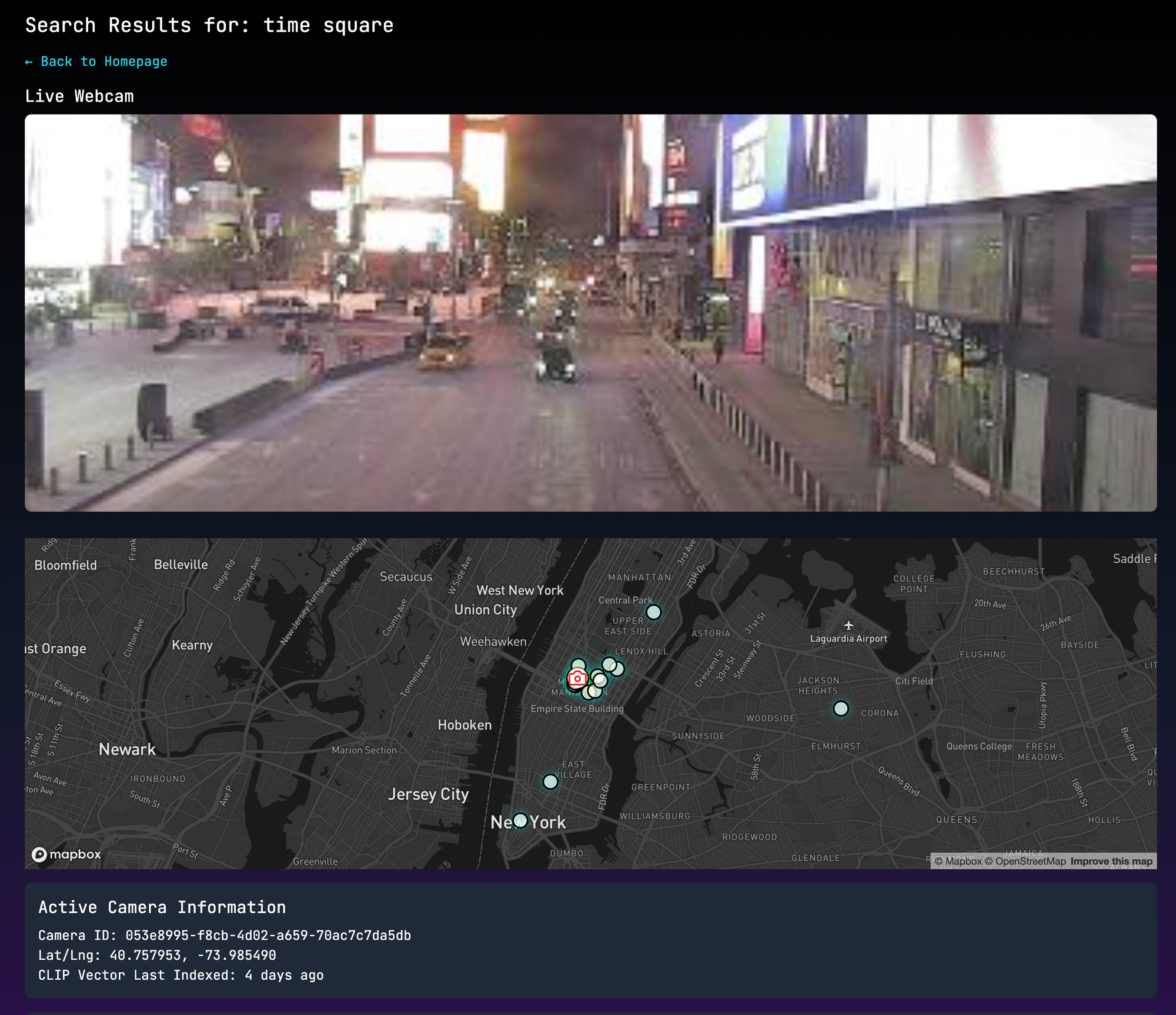
Task: Click the Lat/Lng coordinates line
Action: coord(157,955)
